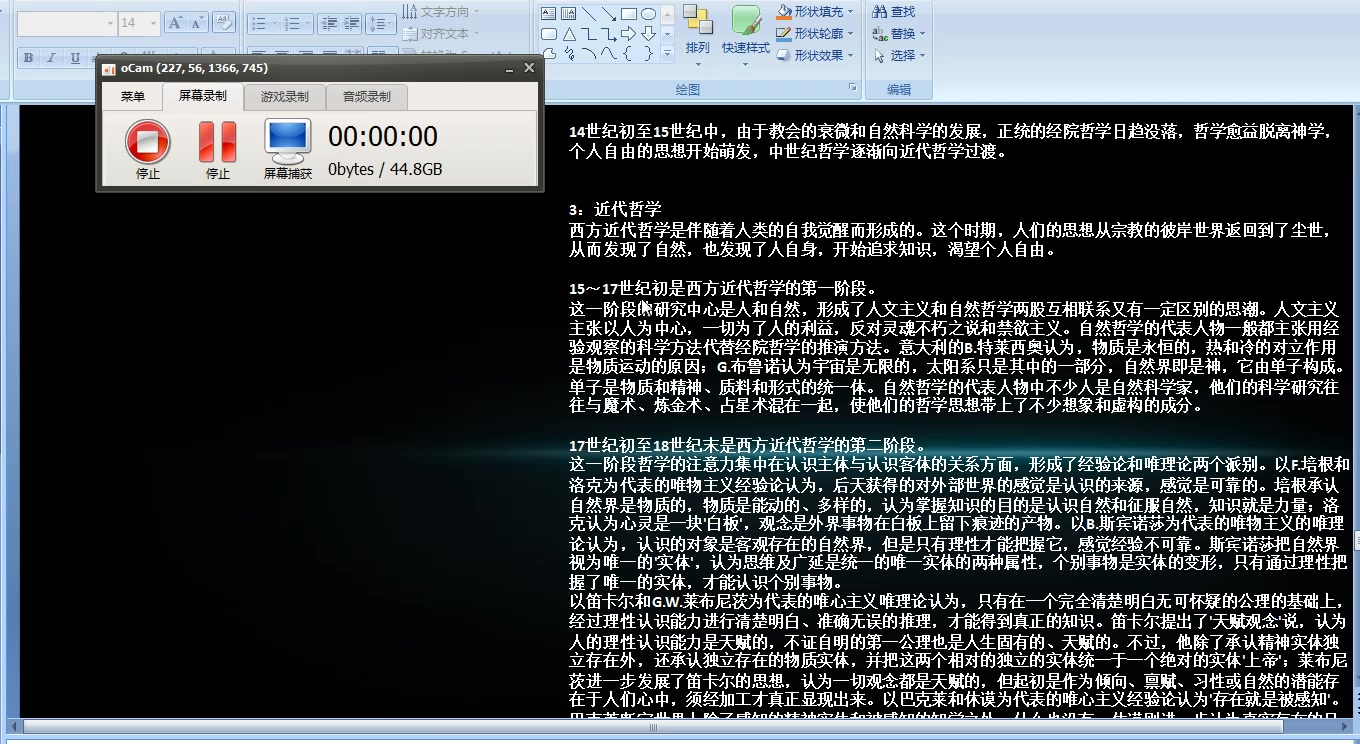The height and width of the screenshot is (744, 1360).
Task: Toggle underline formatting
Action: pyautogui.click(x=75, y=58)
